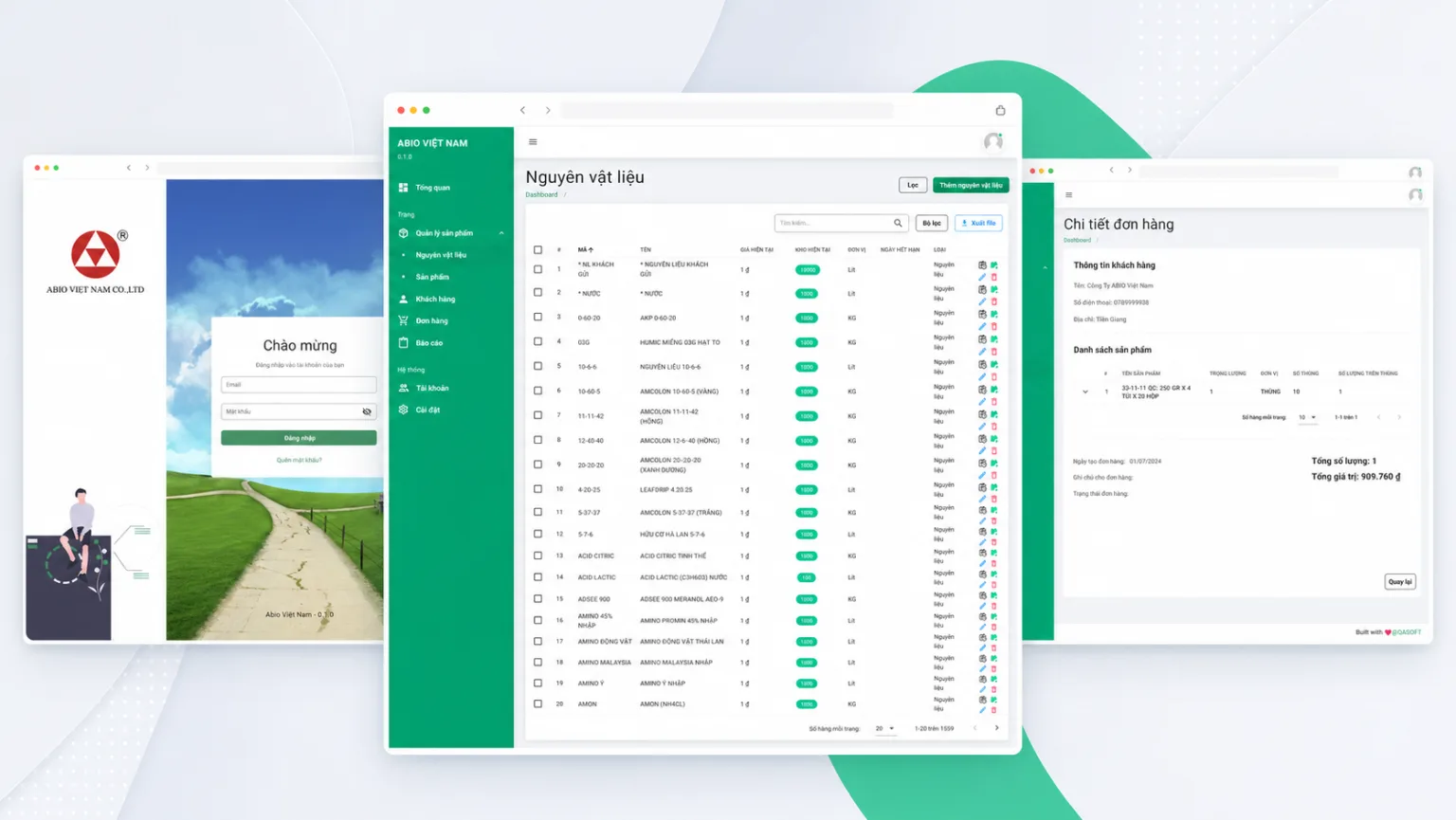The height and width of the screenshot is (820, 1456).
Task: Click the Lọc button
Action: [x=913, y=185]
